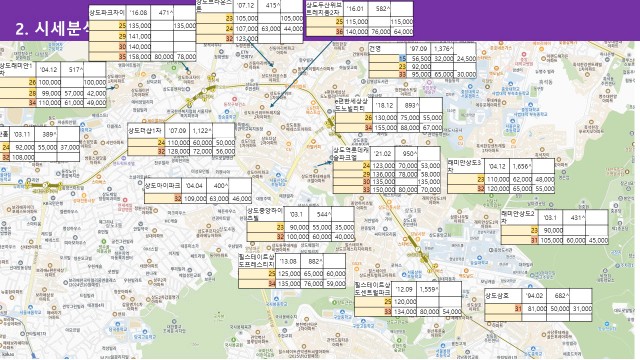This screenshot has width=640, height=360.
Task: Click the '18.12 date cell
Action: point(384,105)
